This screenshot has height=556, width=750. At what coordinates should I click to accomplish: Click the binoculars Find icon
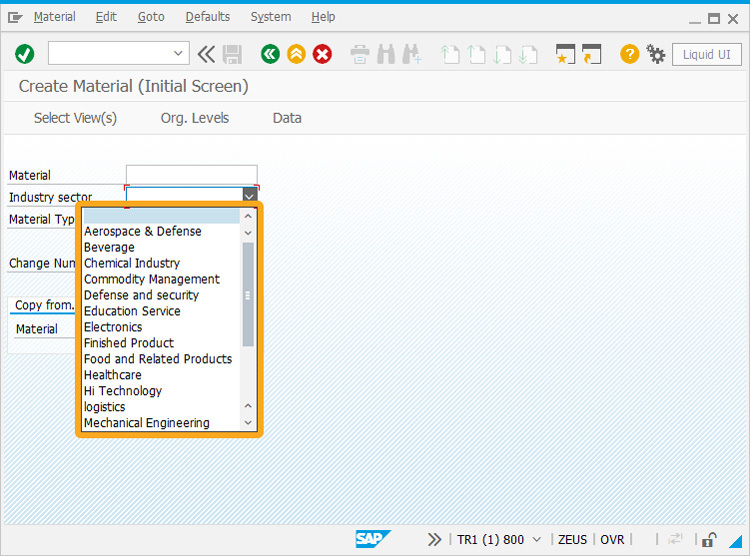tap(385, 54)
